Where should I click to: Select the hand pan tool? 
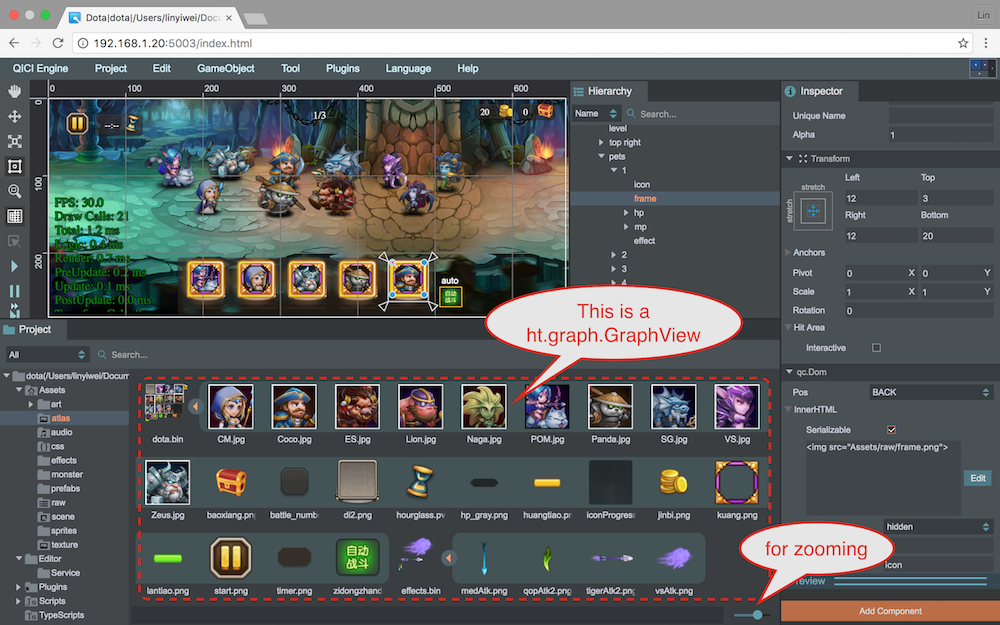click(x=14, y=91)
